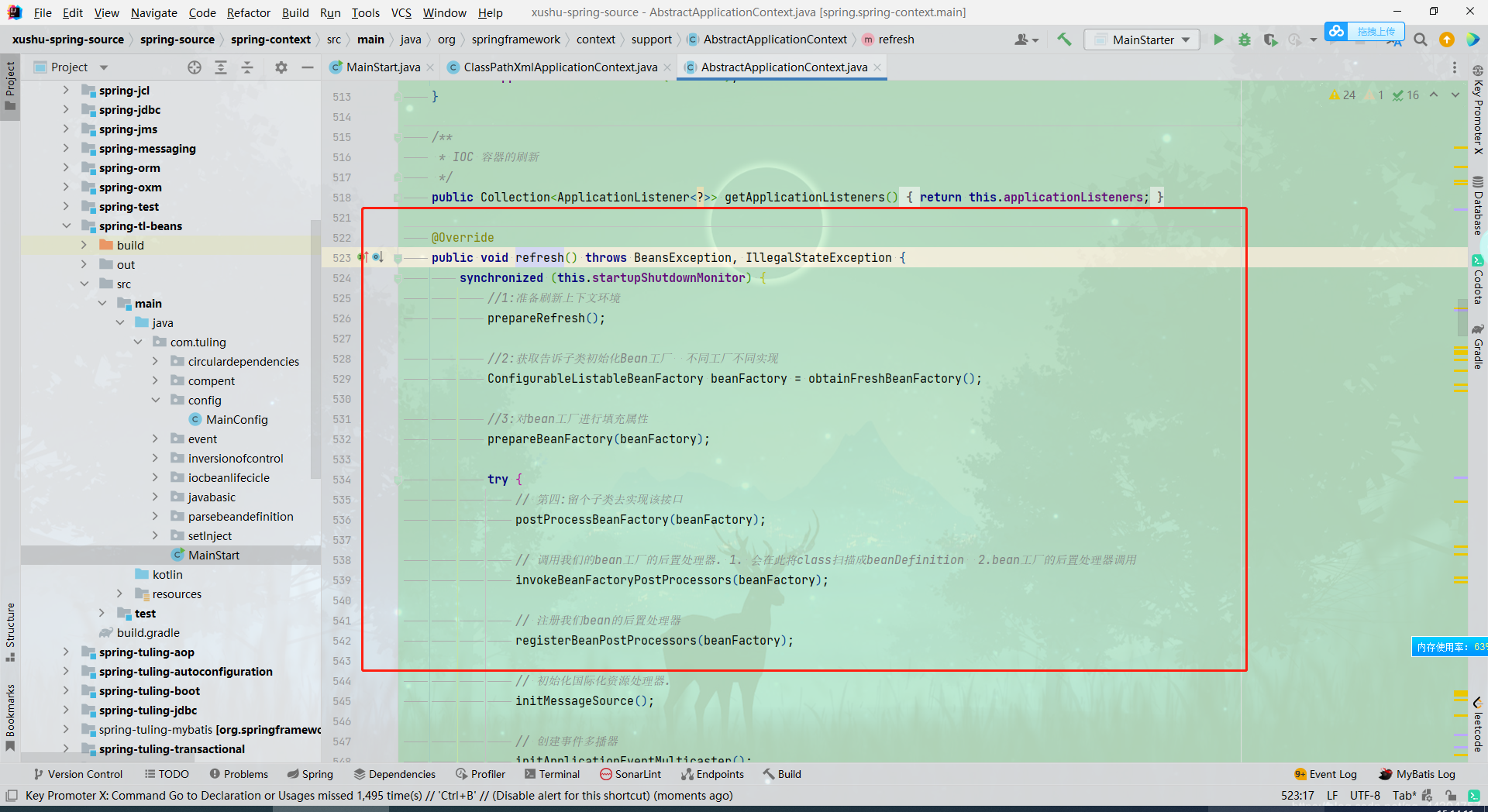This screenshot has width=1488, height=812.
Task: Toggle read-only lock icon in status bar
Action: click(1449, 796)
